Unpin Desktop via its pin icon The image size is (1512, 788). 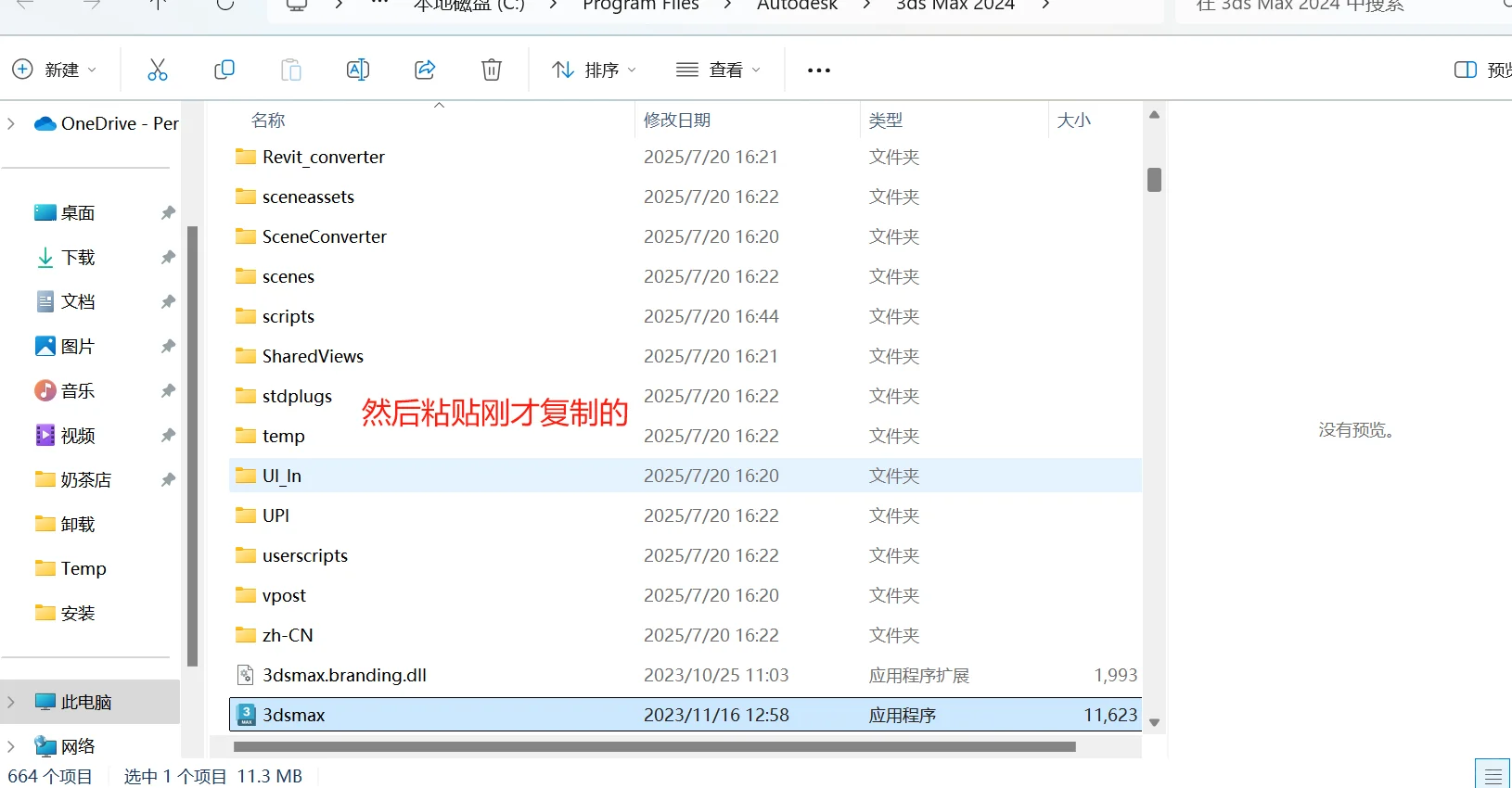click(168, 212)
